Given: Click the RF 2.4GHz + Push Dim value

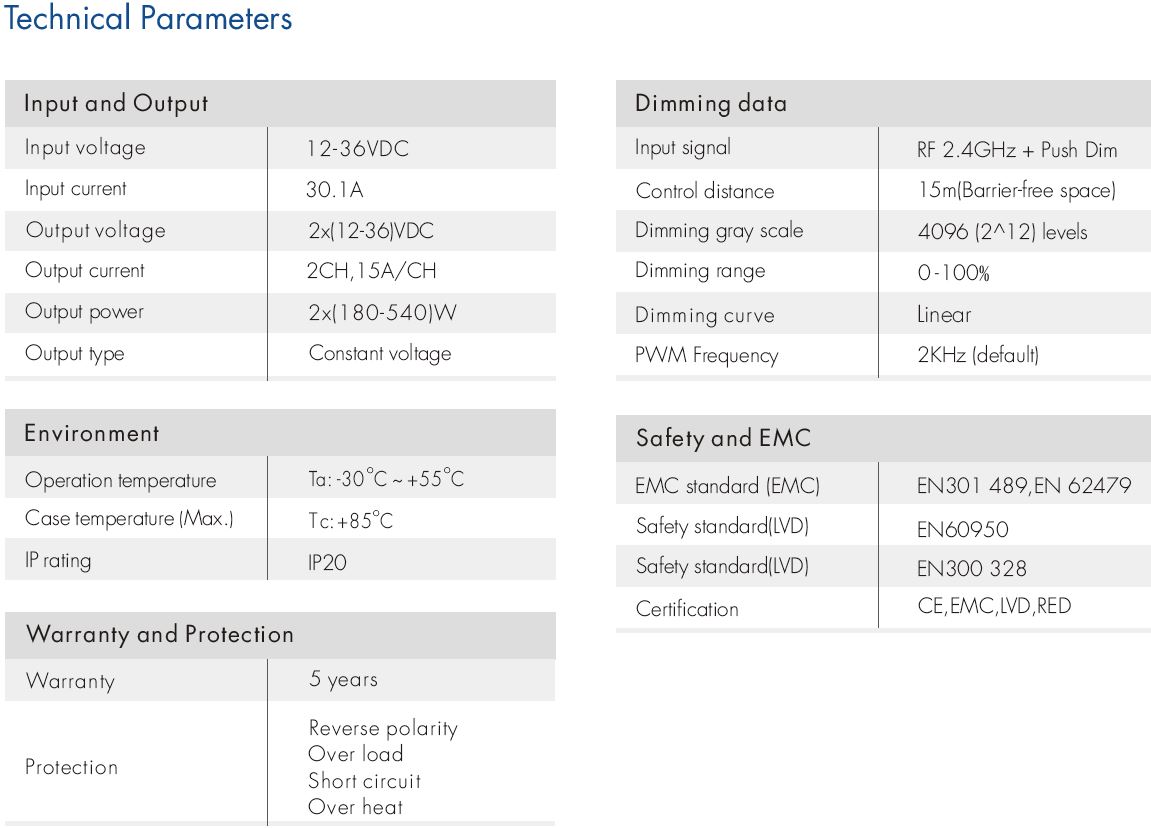Looking at the screenshot, I should coord(1016,150).
